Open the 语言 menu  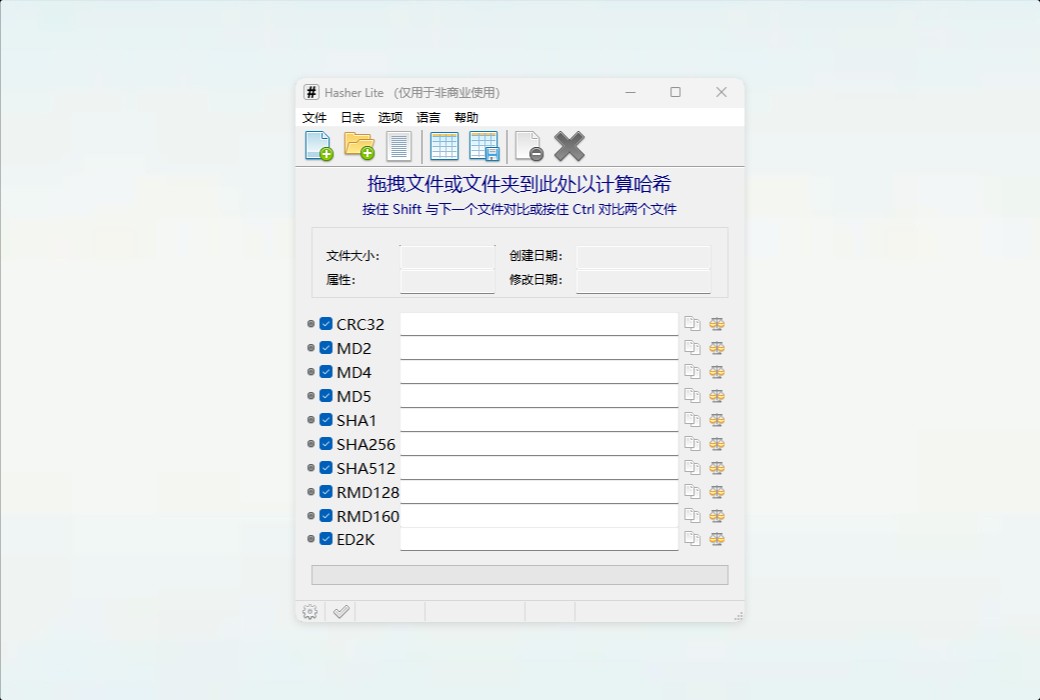[428, 117]
